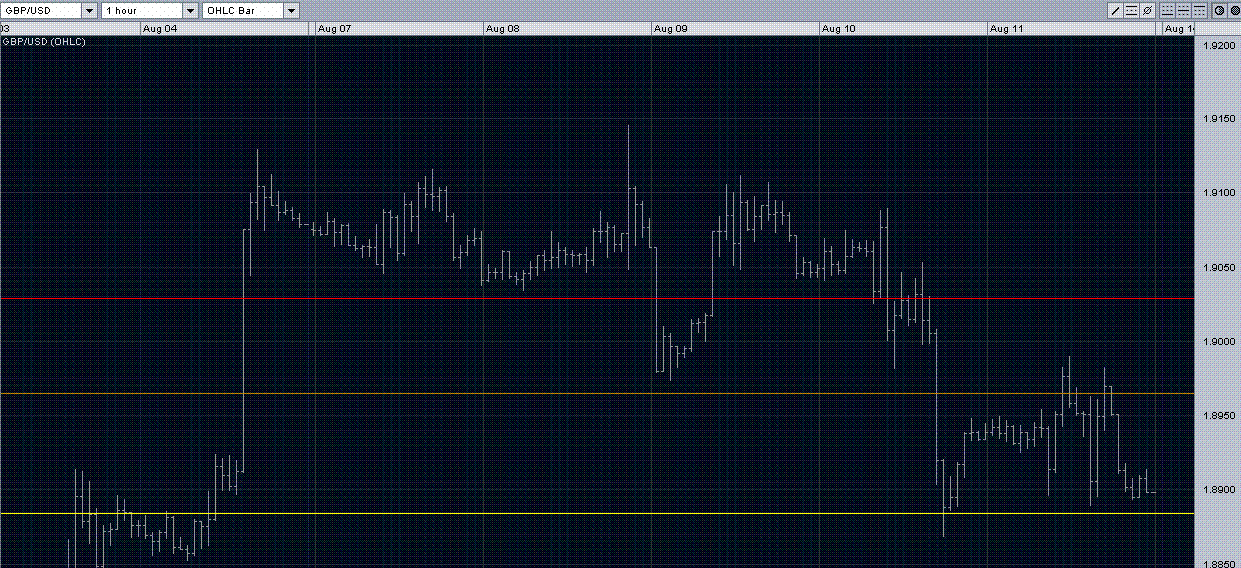
Task: Click the GBP/USD (OHLC) chart label
Action: (44, 42)
